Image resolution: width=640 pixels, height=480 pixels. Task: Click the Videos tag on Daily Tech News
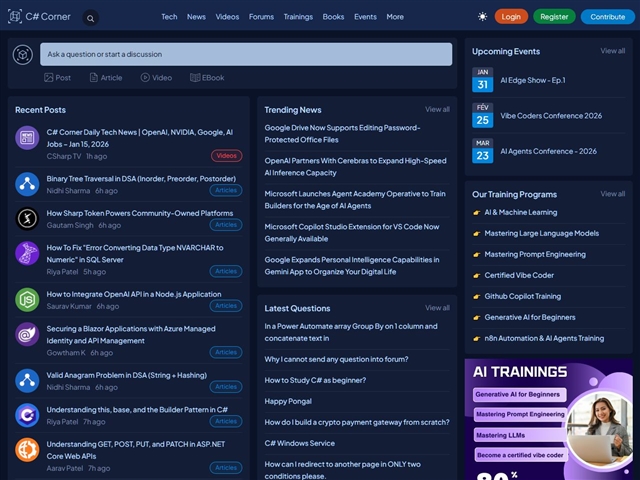pos(226,156)
